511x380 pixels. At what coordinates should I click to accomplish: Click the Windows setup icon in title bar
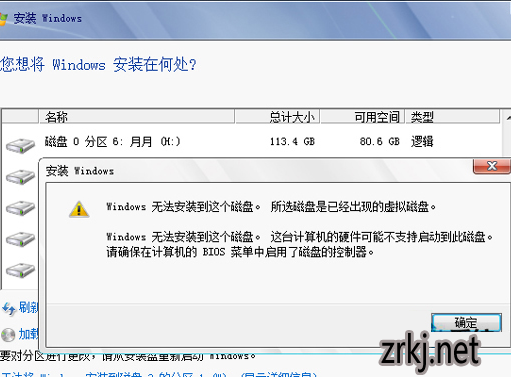coord(3,19)
